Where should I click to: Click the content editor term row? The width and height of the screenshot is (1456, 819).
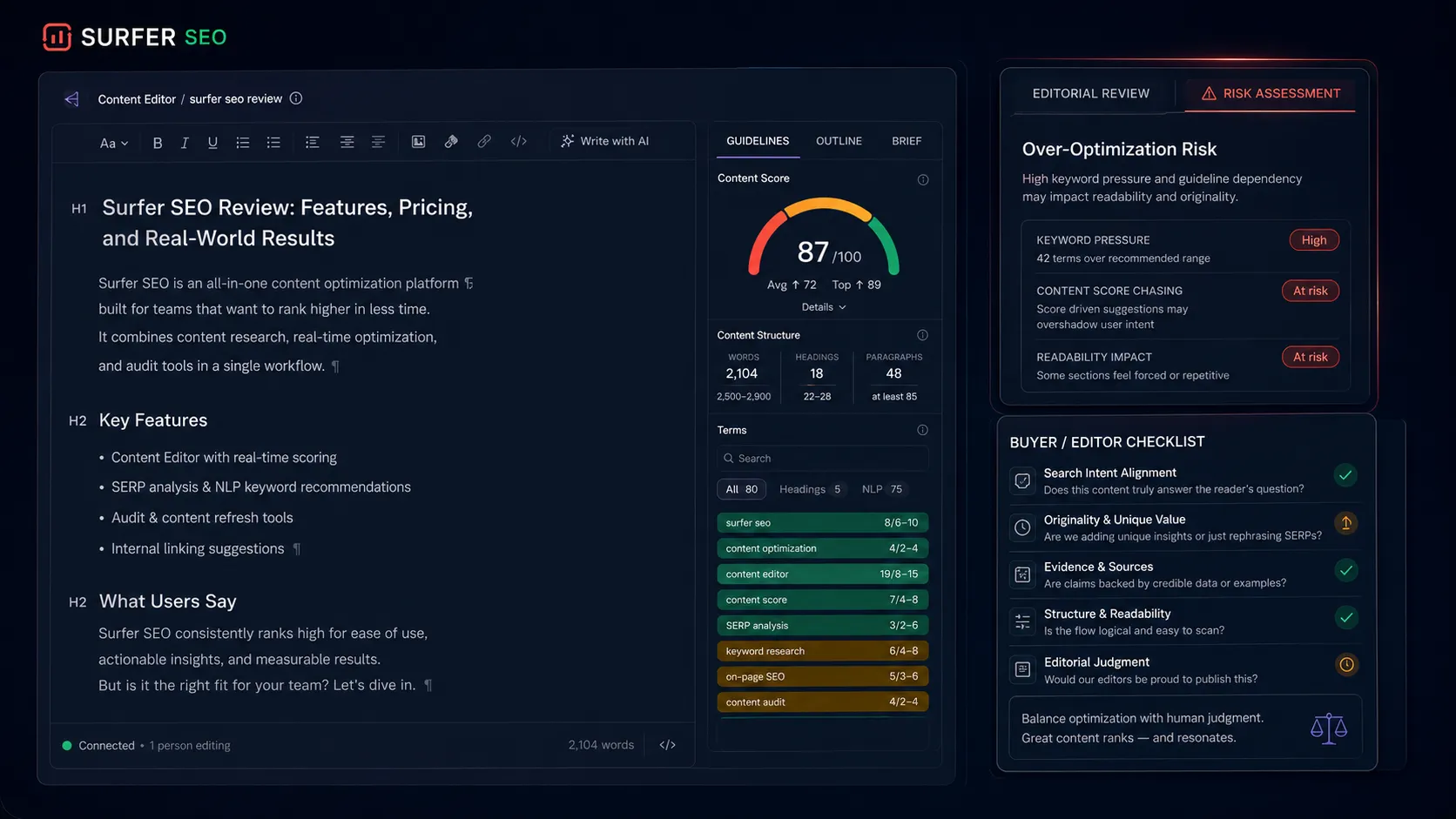(x=823, y=574)
